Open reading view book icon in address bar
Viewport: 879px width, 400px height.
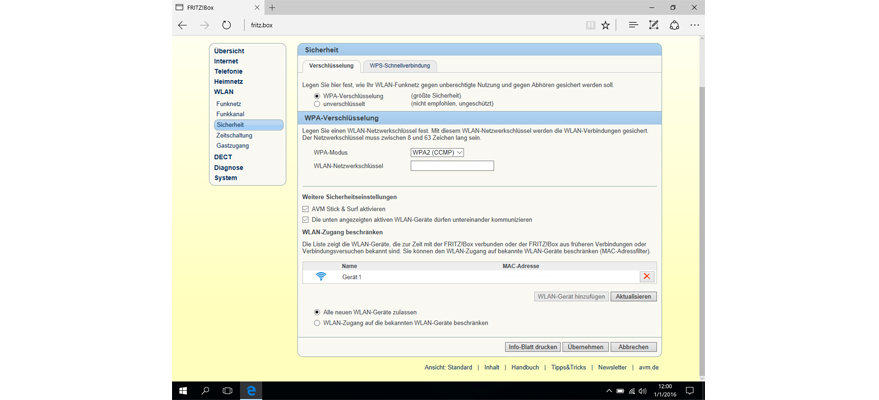click(x=591, y=25)
